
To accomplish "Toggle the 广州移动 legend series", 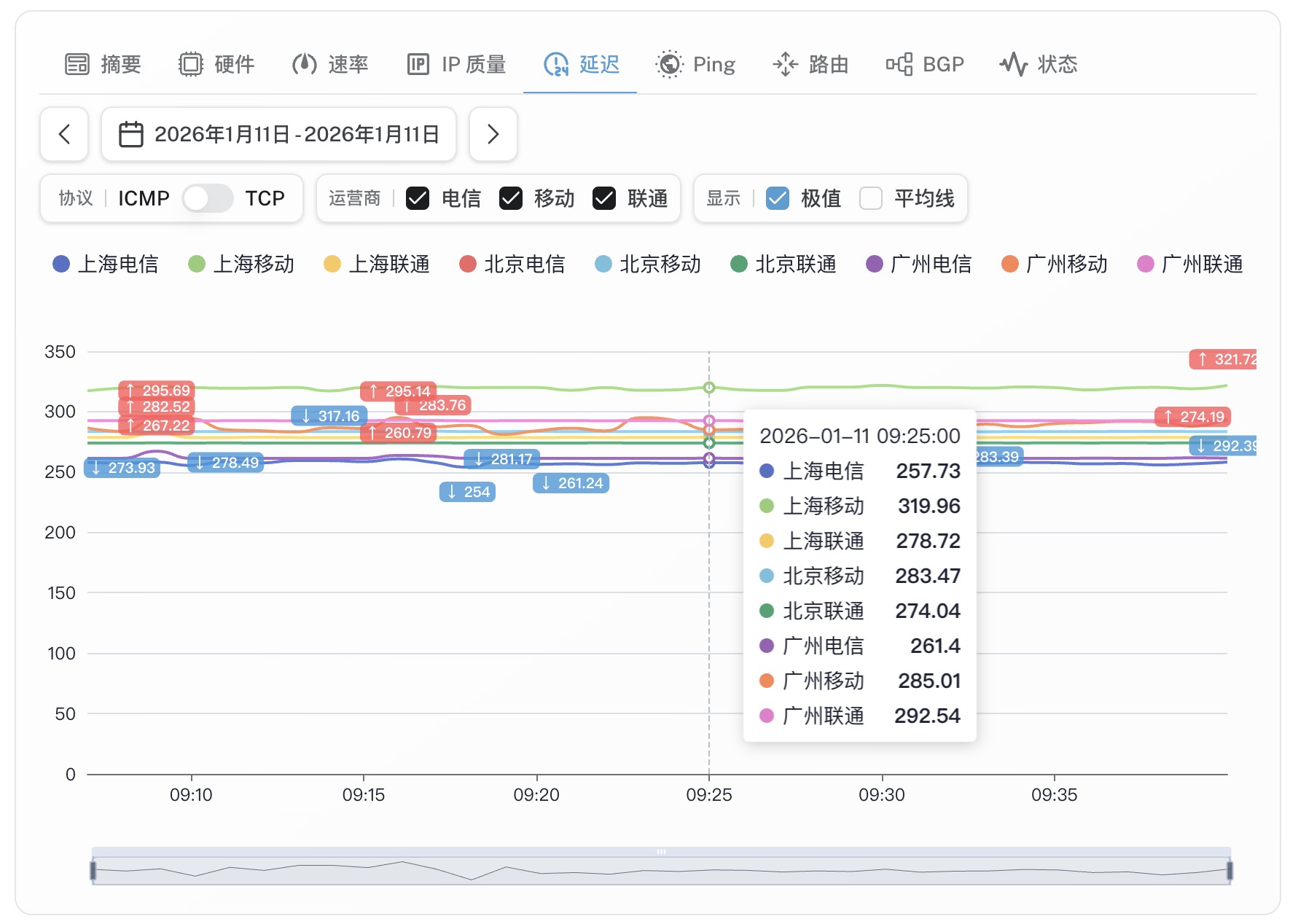I will (x=1055, y=264).
